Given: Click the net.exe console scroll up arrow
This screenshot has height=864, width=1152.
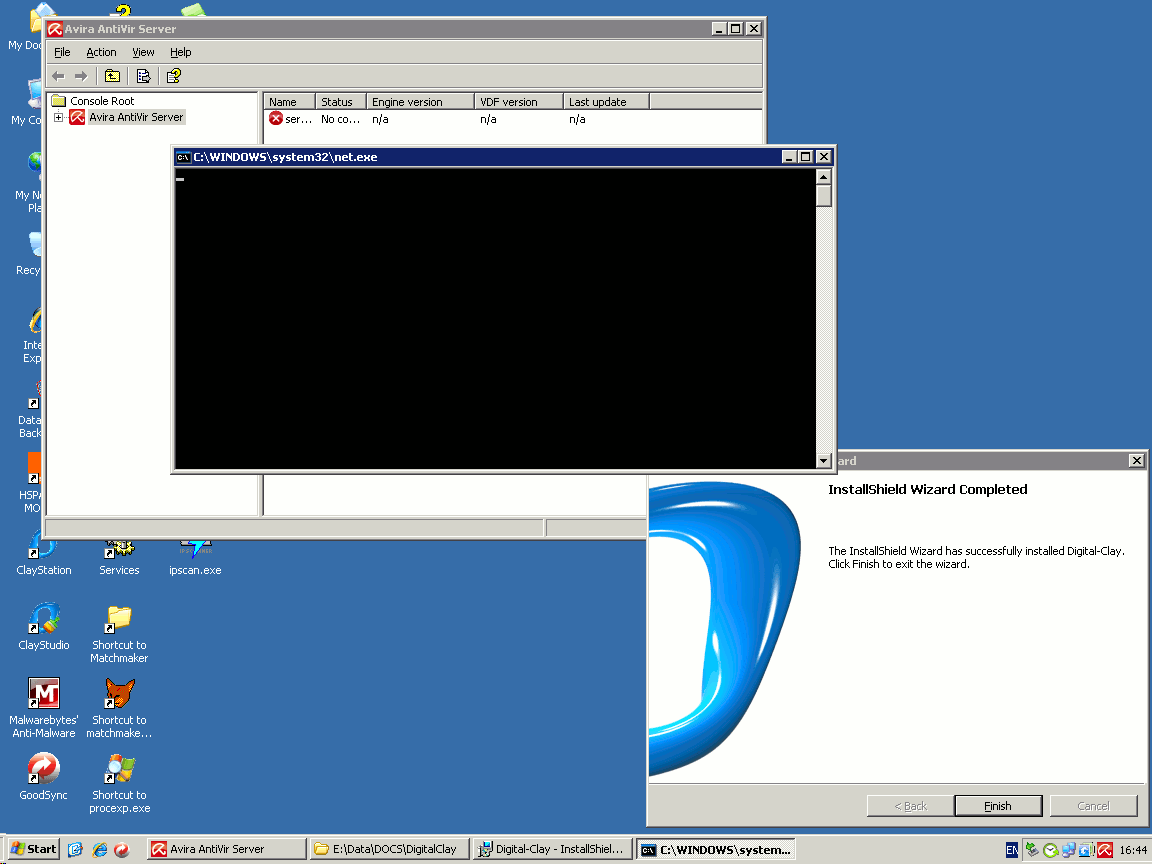Looking at the screenshot, I should tap(824, 176).
